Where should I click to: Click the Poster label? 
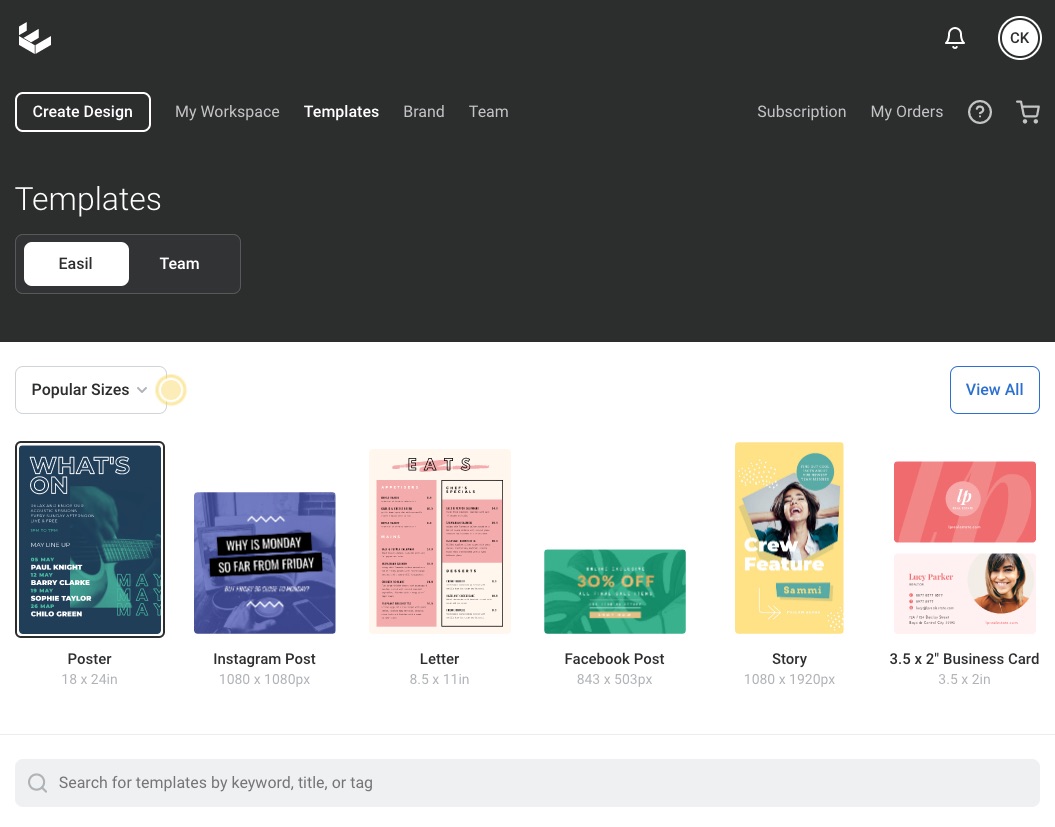coord(89,659)
